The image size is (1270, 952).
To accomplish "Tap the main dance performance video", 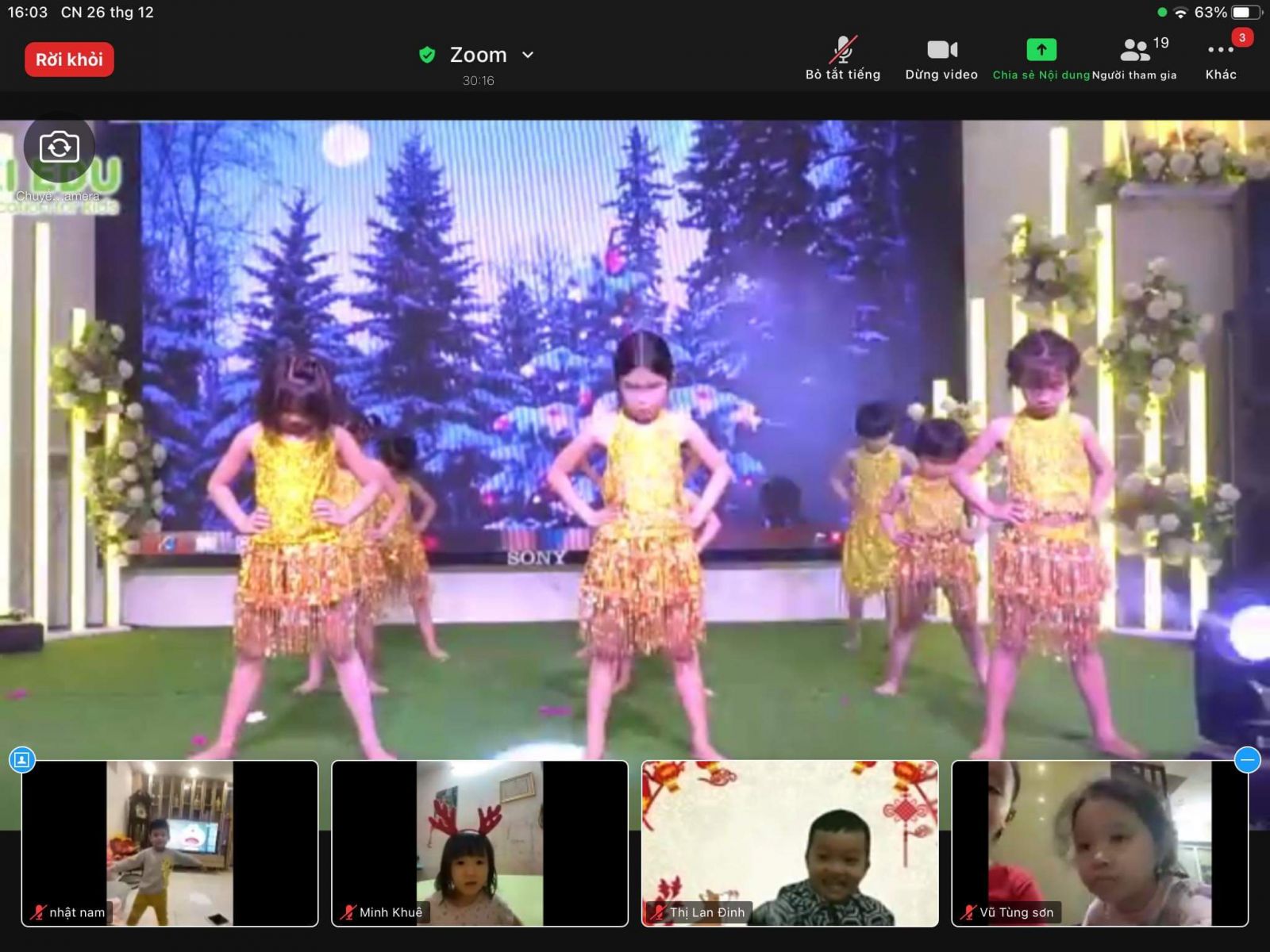I will [x=635, y=436].
